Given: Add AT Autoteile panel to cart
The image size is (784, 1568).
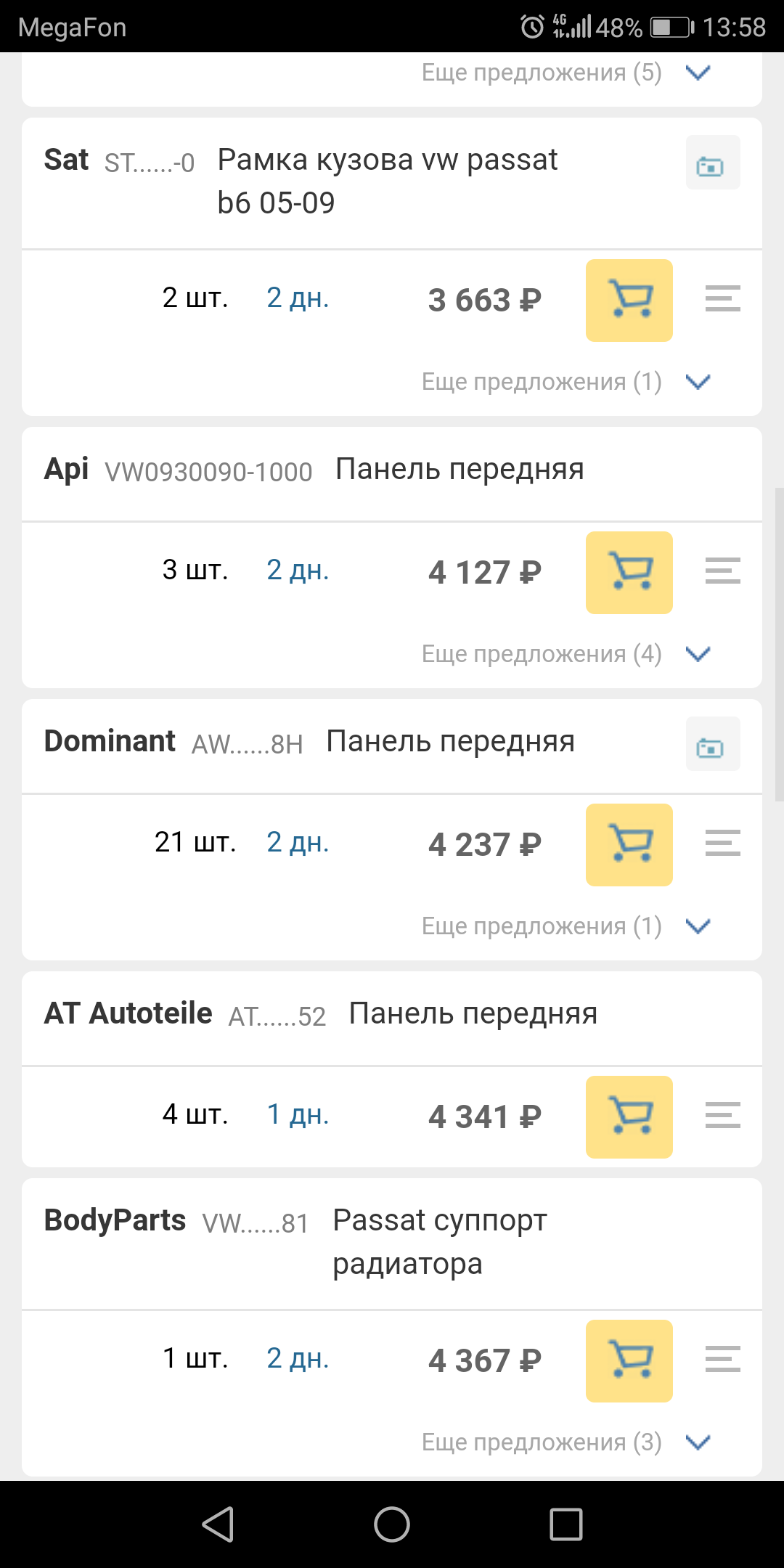Looking at the screenshot, I should coord(629,1116).
